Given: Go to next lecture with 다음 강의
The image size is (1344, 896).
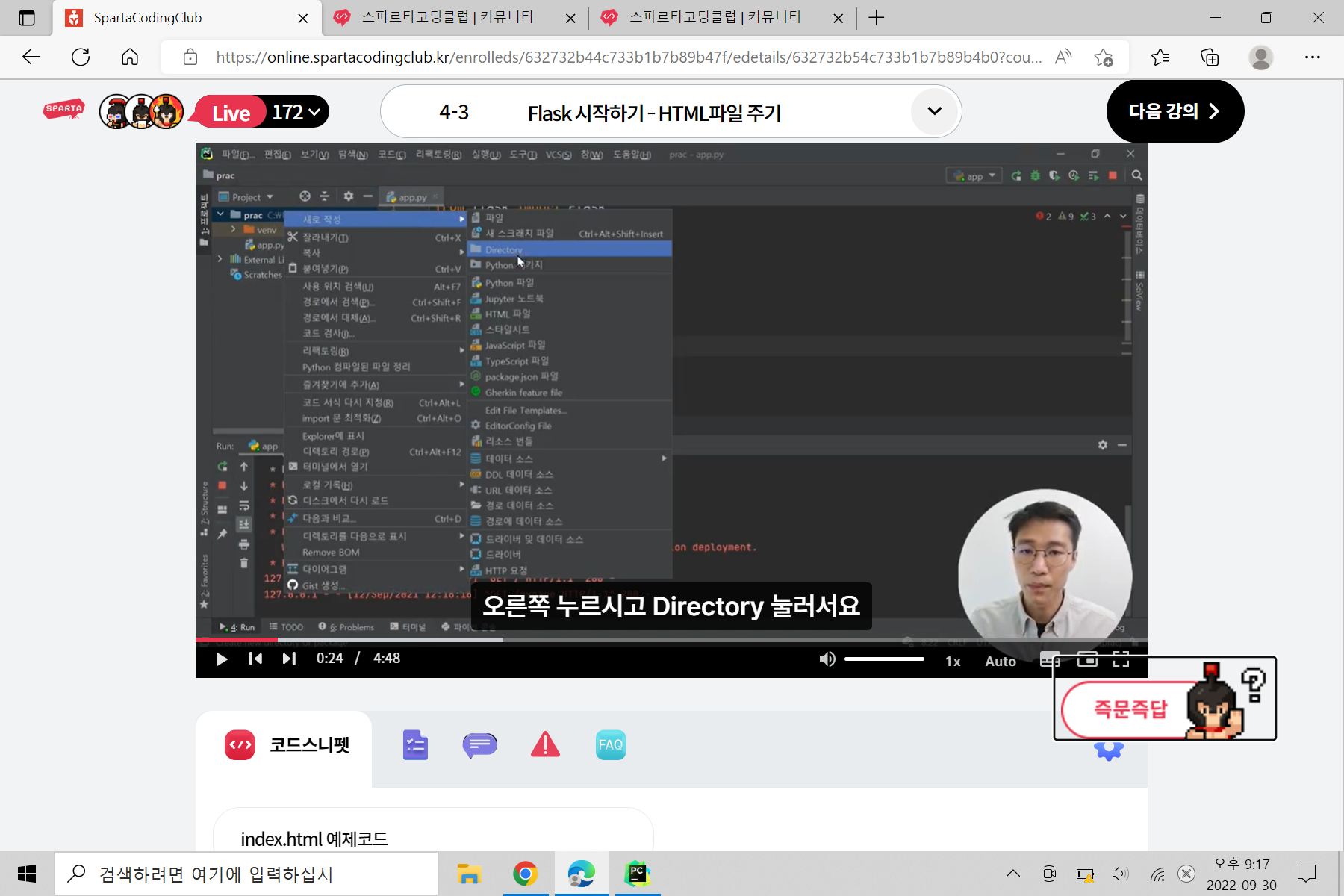Looking at the screenshot, I should pos(1175,111).
